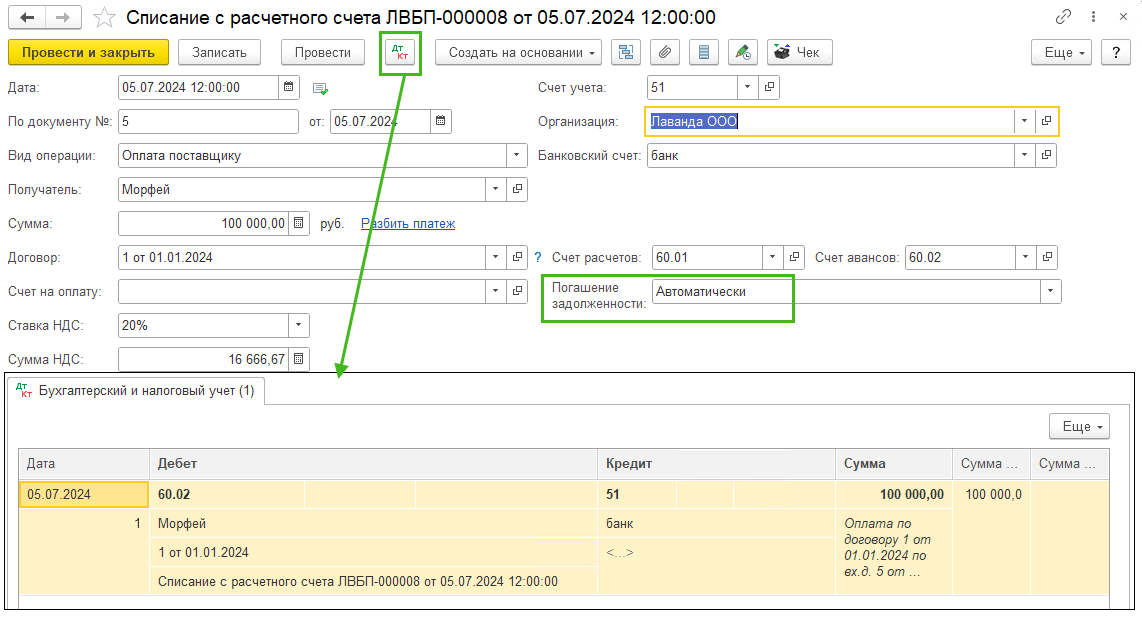Open help with the ? button

pos(1116,52)
